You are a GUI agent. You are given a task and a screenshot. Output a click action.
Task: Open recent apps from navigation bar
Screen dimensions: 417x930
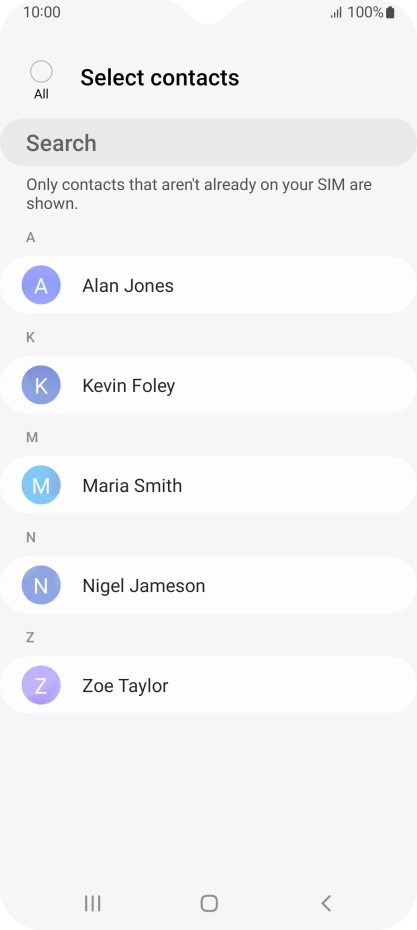(93, 903)
